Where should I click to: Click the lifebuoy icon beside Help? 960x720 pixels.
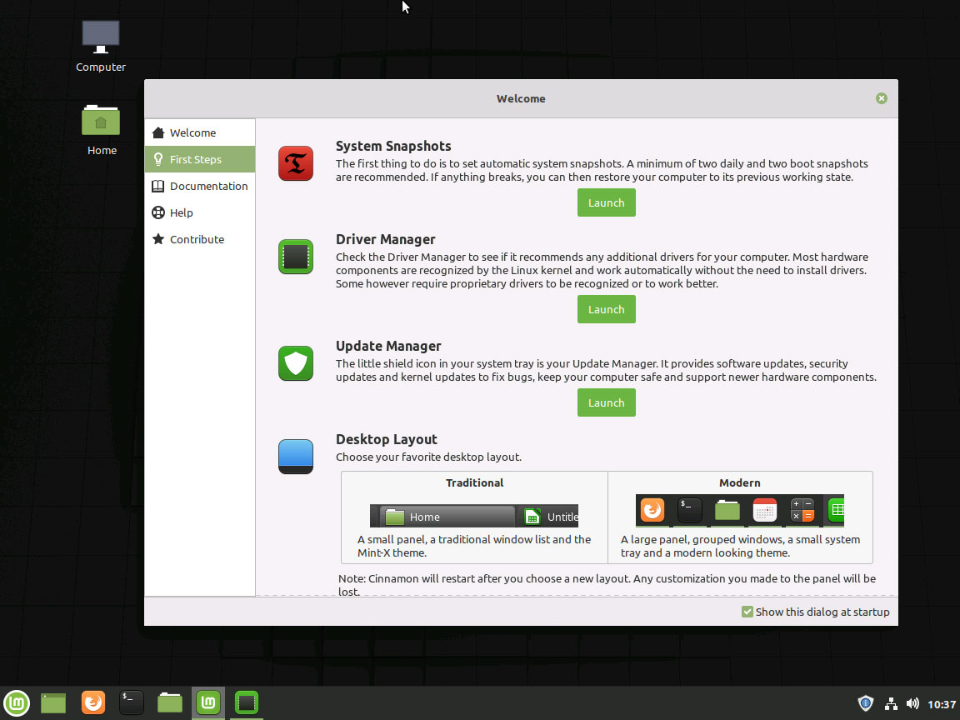pyautogui.click(x=158, y=212)
